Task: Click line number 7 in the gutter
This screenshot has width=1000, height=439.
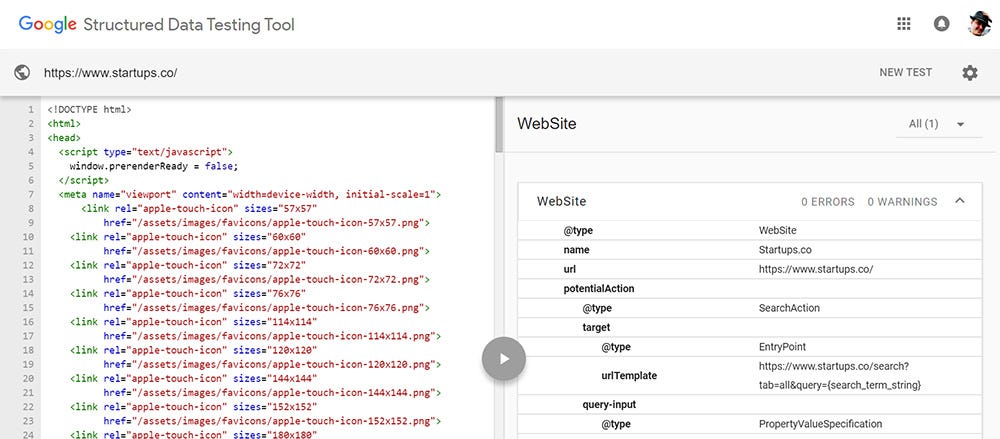Action: 31,194
